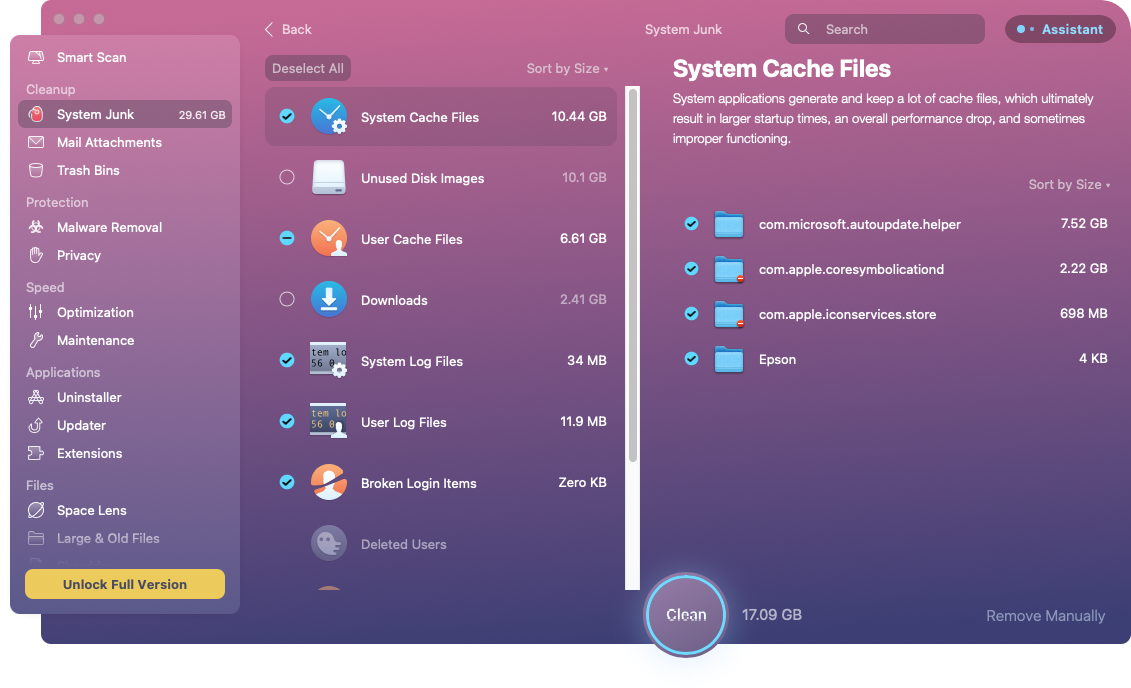The image size is (1131, 688).
Task: Select the System Cache Files clock icon
Action: coord(329,116)
